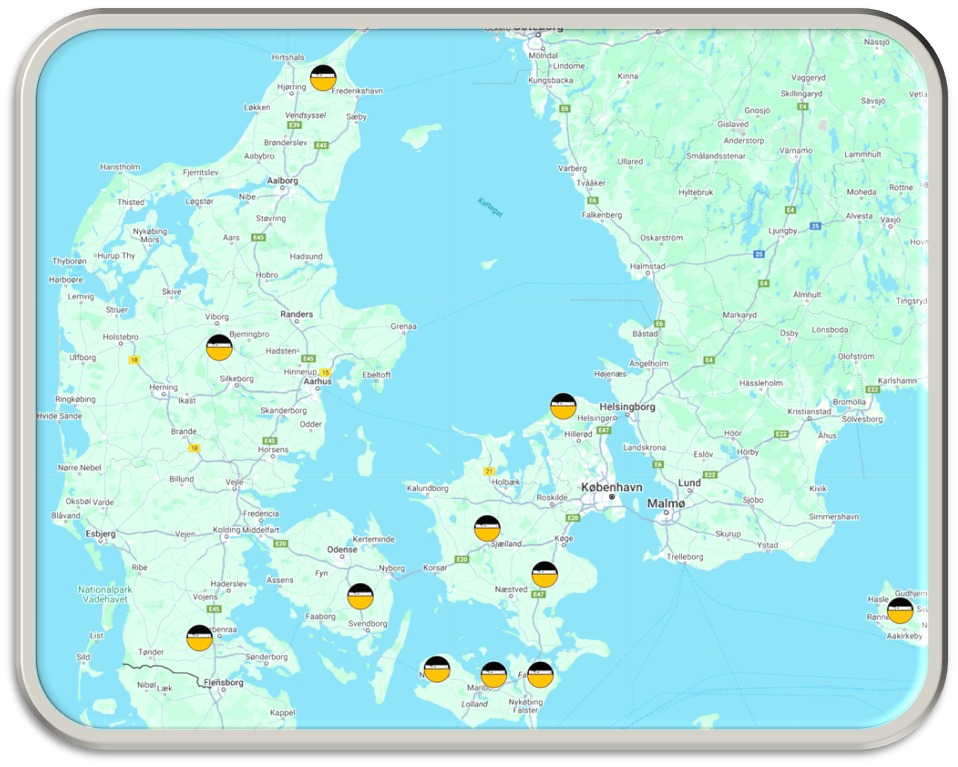Click the McCormick marker at Aabenraa
Image resolution: width=958 pixels, height=767 pixels.
click(199, 638)
